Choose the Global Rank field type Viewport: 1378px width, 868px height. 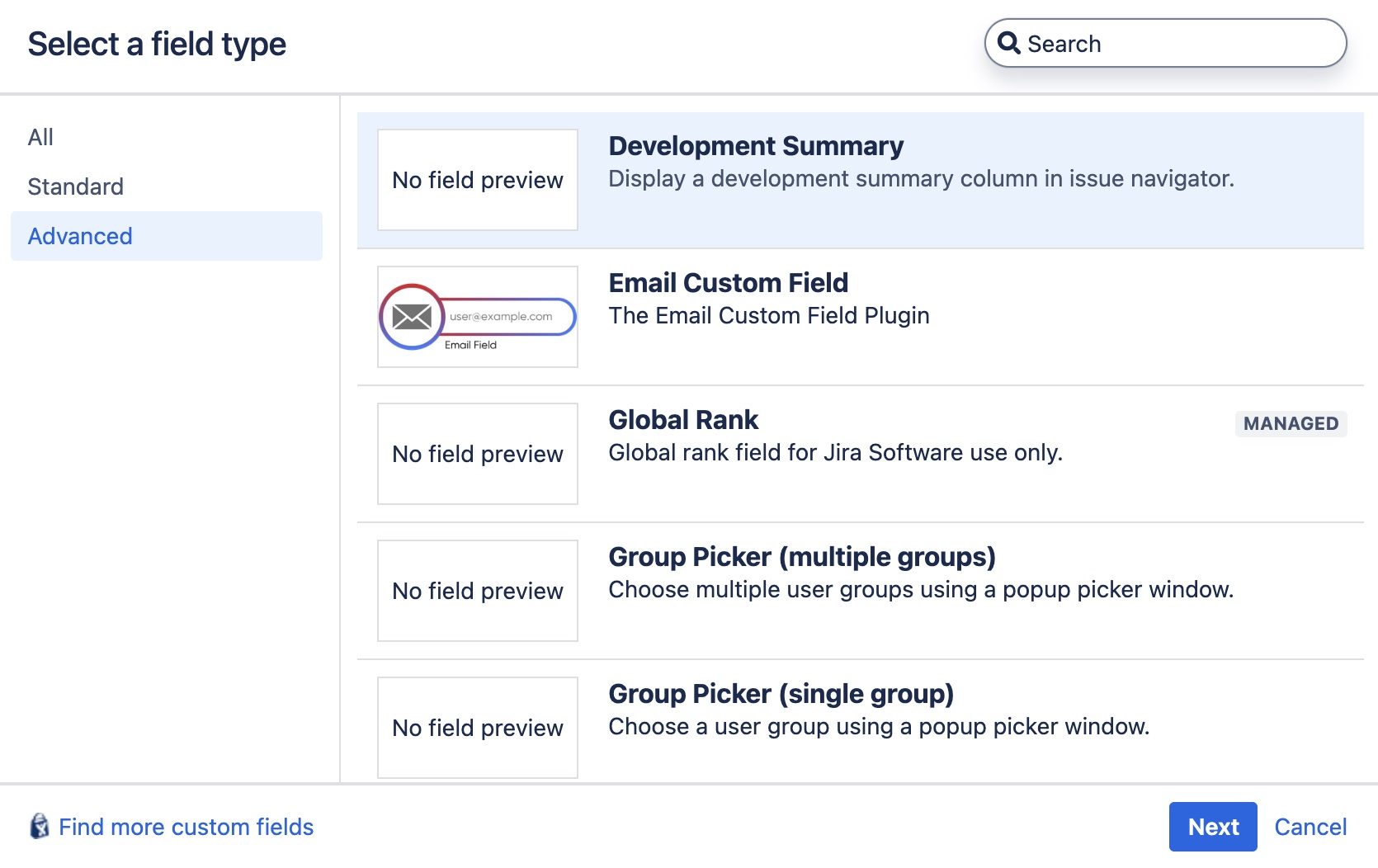[x=860, y=454]
